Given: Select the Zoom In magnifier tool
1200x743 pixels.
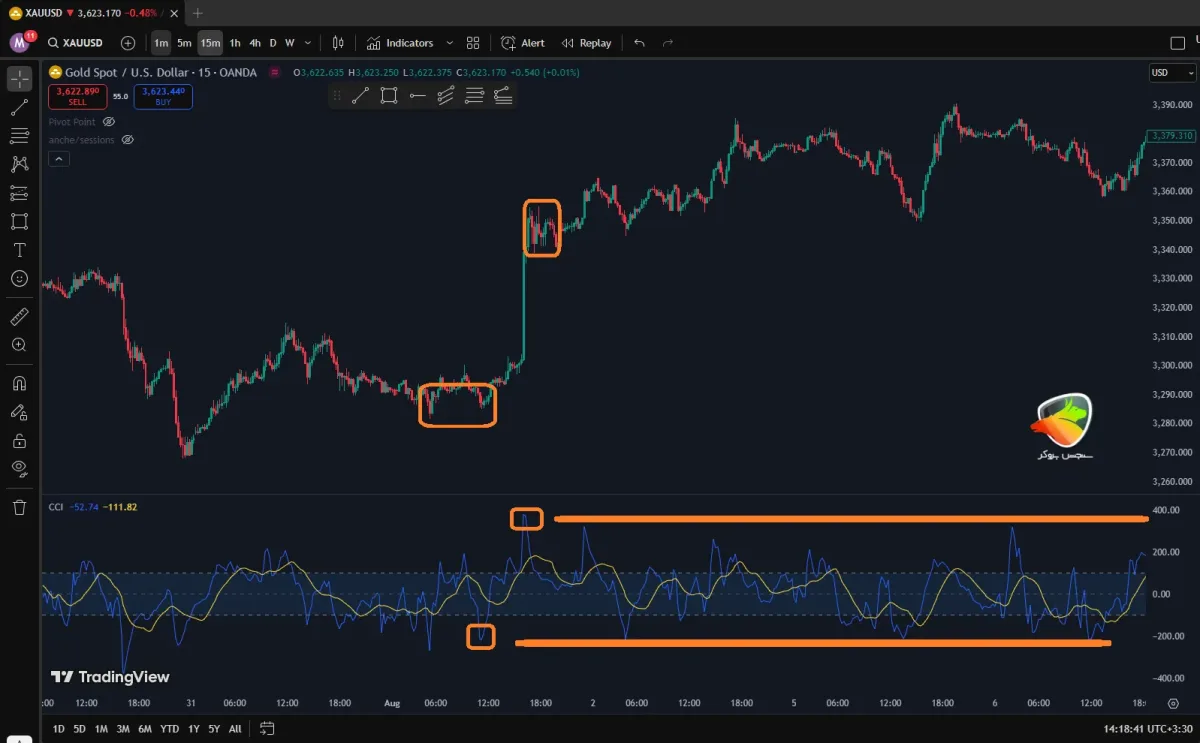Looking at the screenshot, I should (19, 345).
